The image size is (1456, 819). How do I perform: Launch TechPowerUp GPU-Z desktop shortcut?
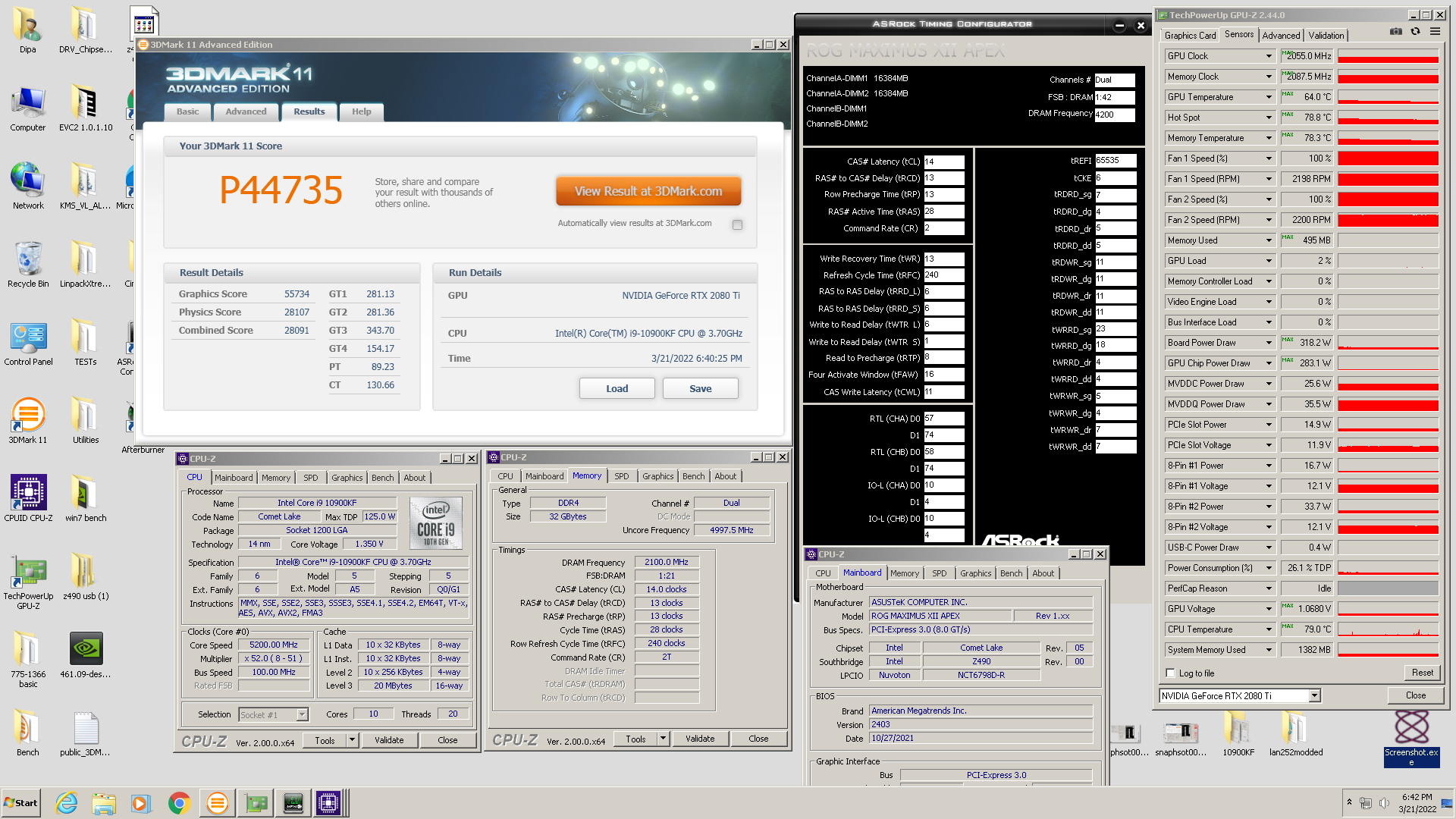(28, 582)
